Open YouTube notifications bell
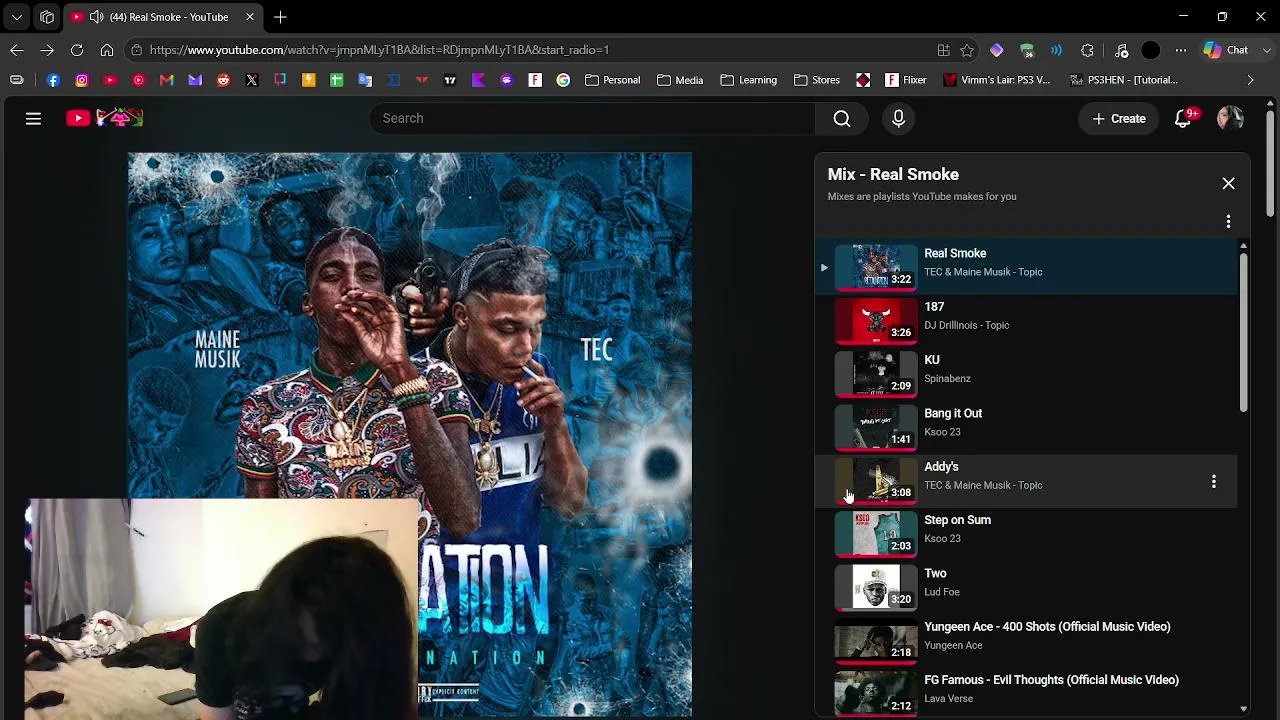 (x=1183, y=118)
